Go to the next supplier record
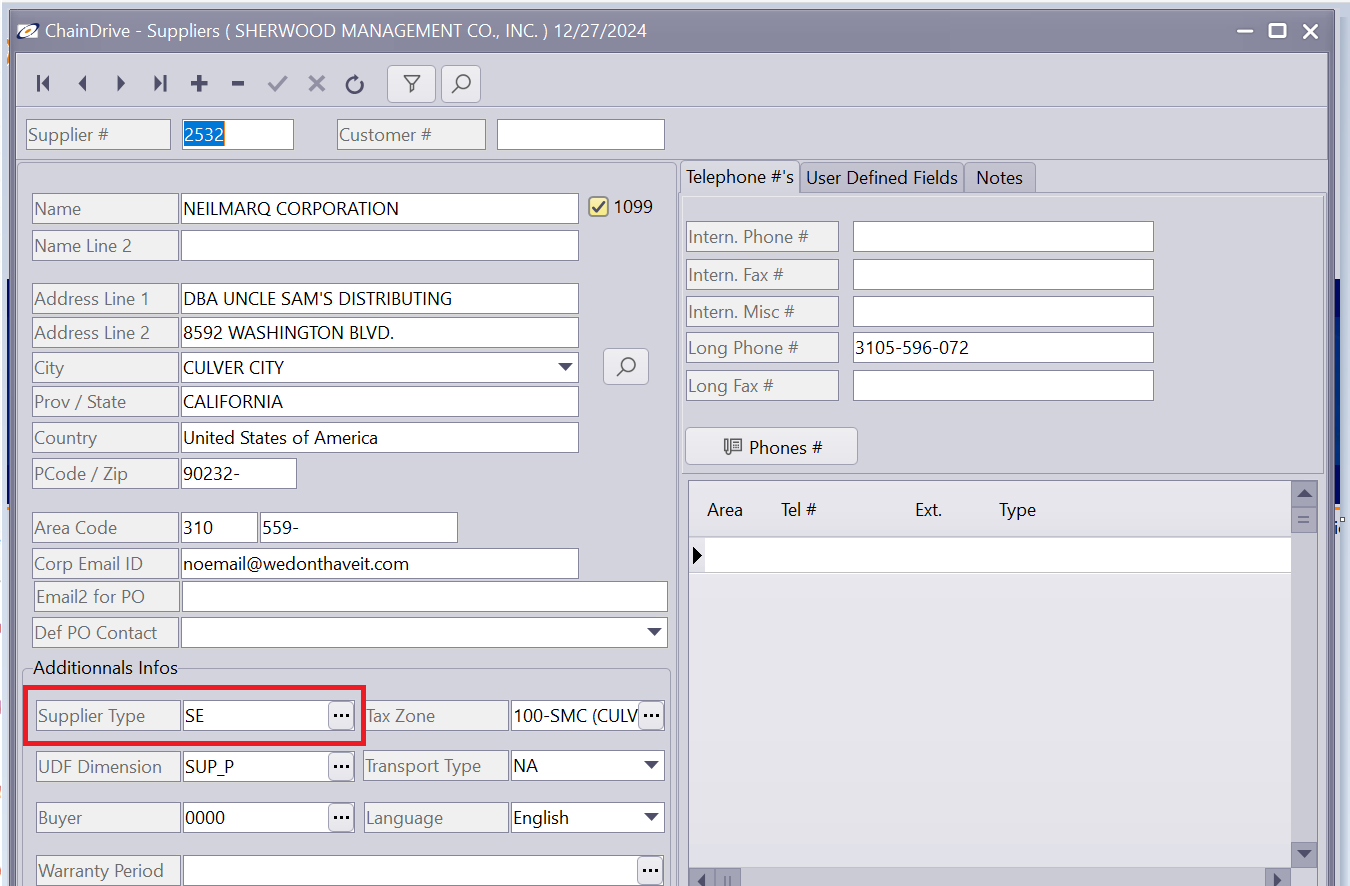 pos(121,84)
